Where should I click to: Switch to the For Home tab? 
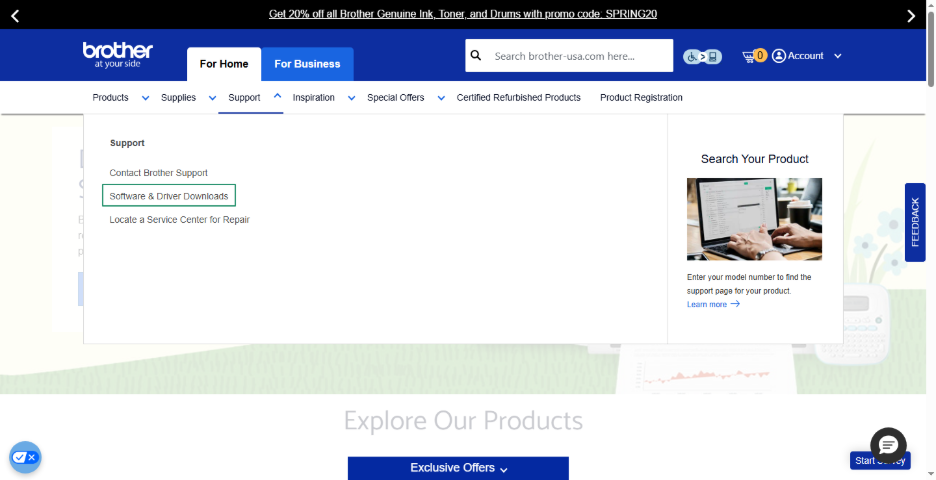tap(224, 64)
